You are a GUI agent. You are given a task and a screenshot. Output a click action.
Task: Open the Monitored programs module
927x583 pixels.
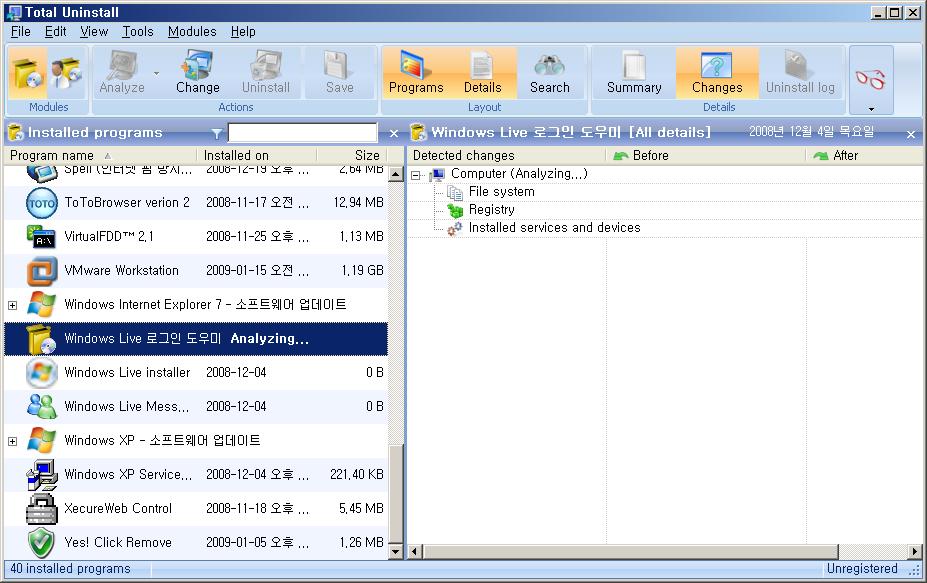click(66, 73)
